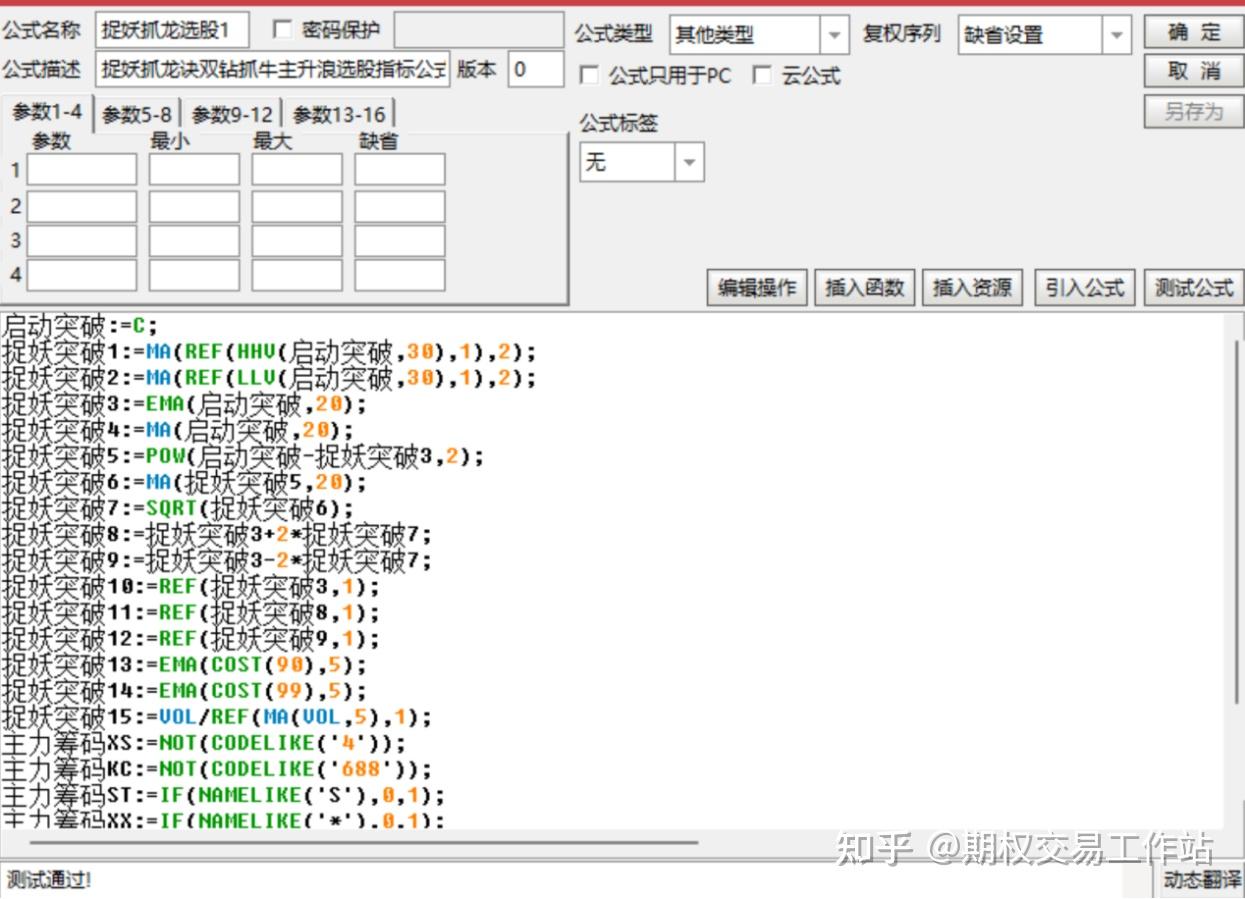Image resolution: width=1245 pixels, height=899 pixels.
Task: Switch to the 参数5-8 tab
Action: [136, 114]
